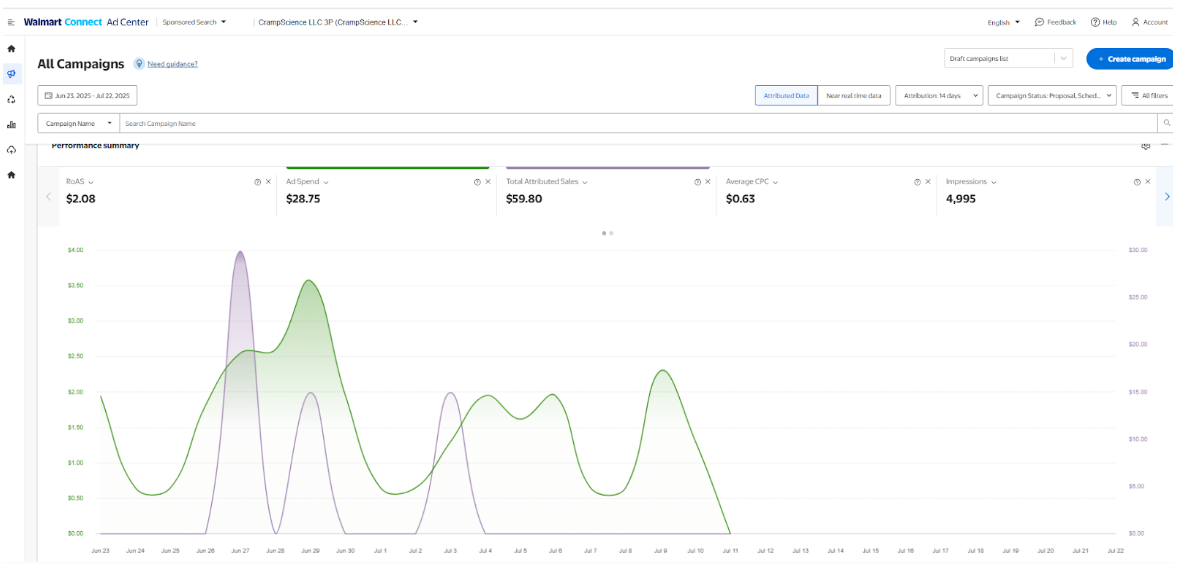Click RoAS help question icon

[258, 182]
